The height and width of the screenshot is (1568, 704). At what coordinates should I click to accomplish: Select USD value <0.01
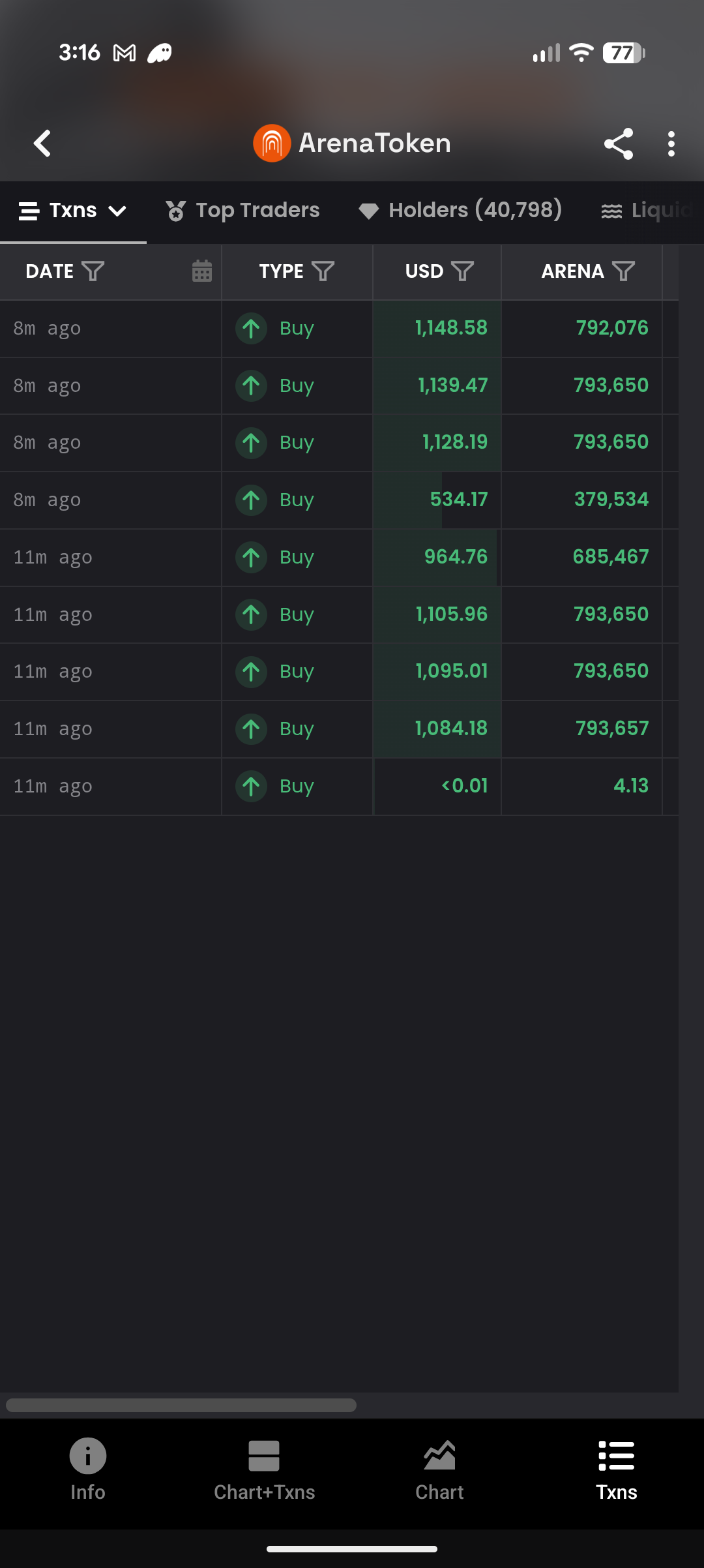(x=464, y=786)
